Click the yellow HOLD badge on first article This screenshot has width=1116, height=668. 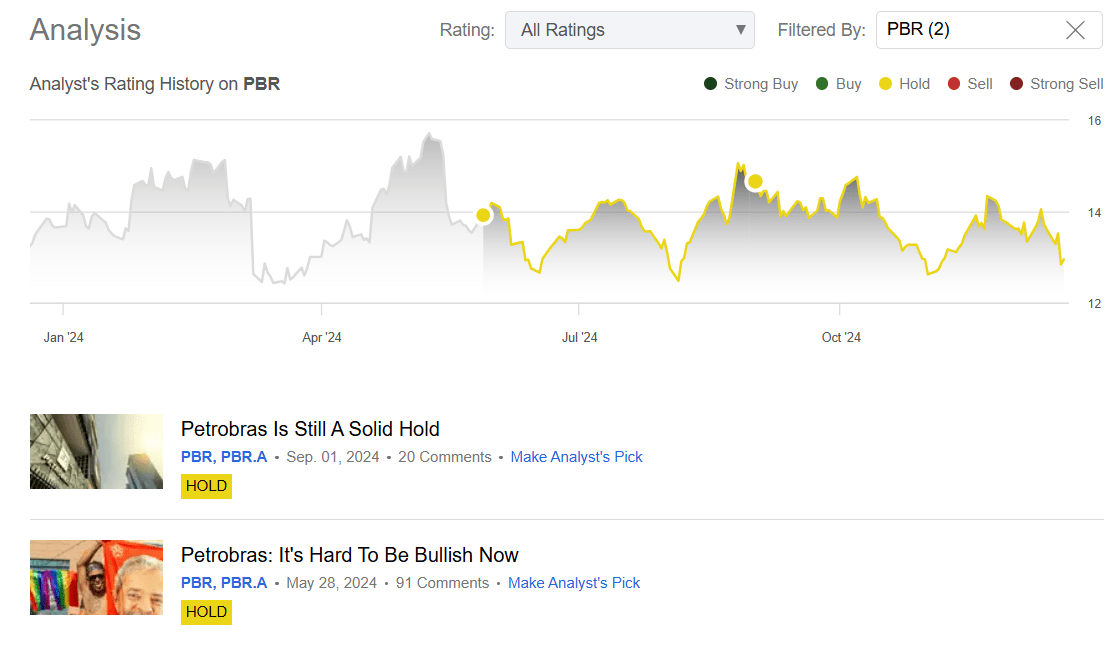pos(206,486)
